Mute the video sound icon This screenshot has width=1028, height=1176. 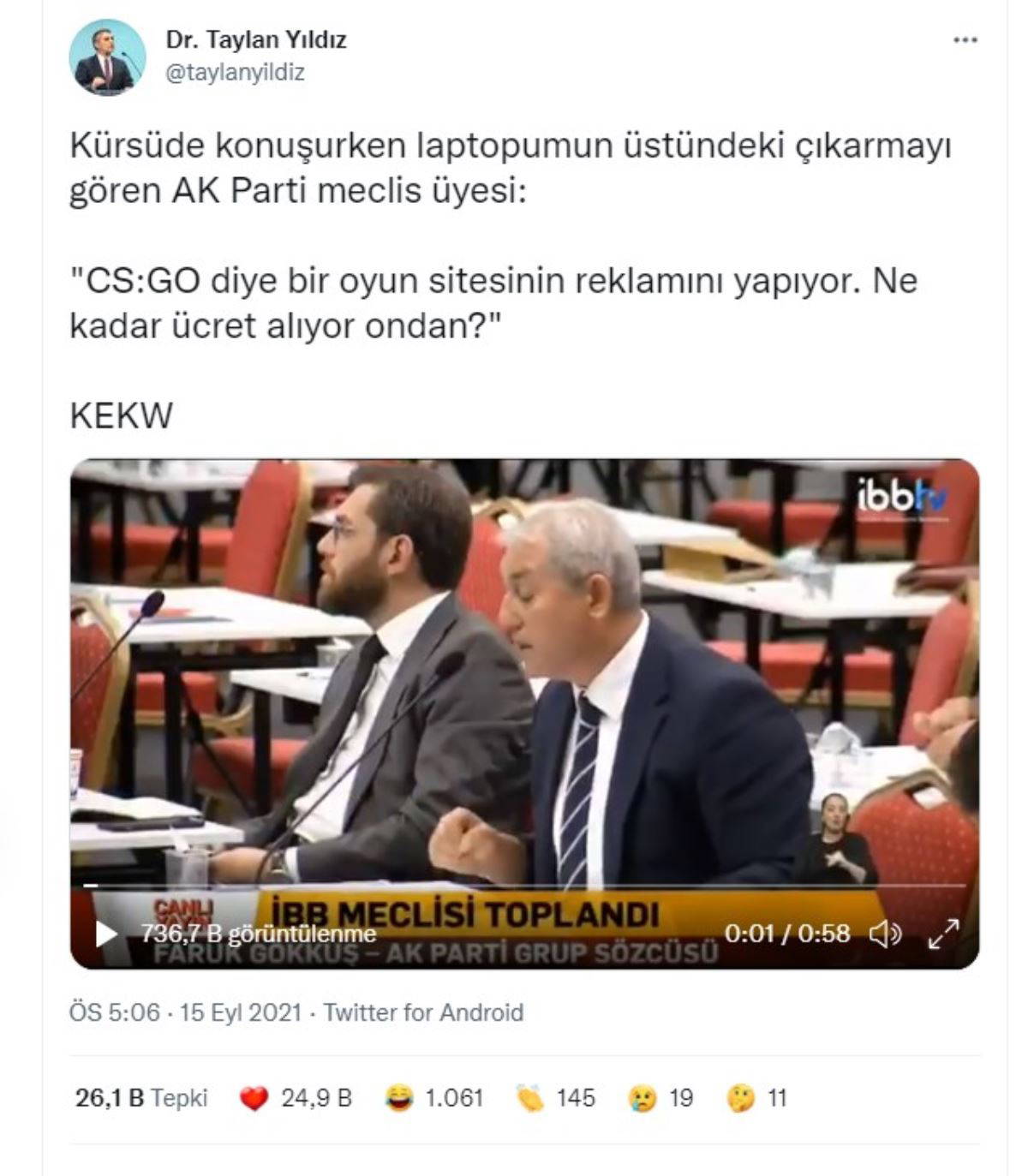[885, 934]
